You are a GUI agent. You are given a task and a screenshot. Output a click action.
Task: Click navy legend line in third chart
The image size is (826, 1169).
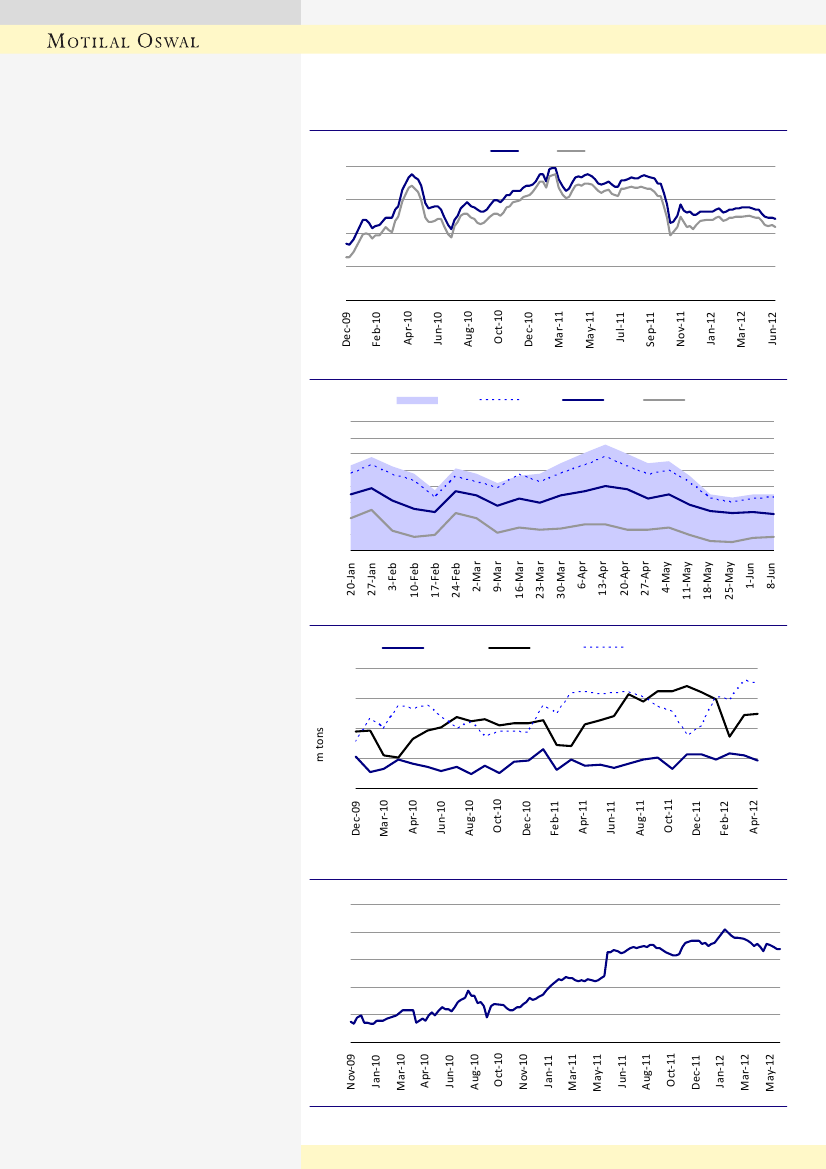click(403, 647)
